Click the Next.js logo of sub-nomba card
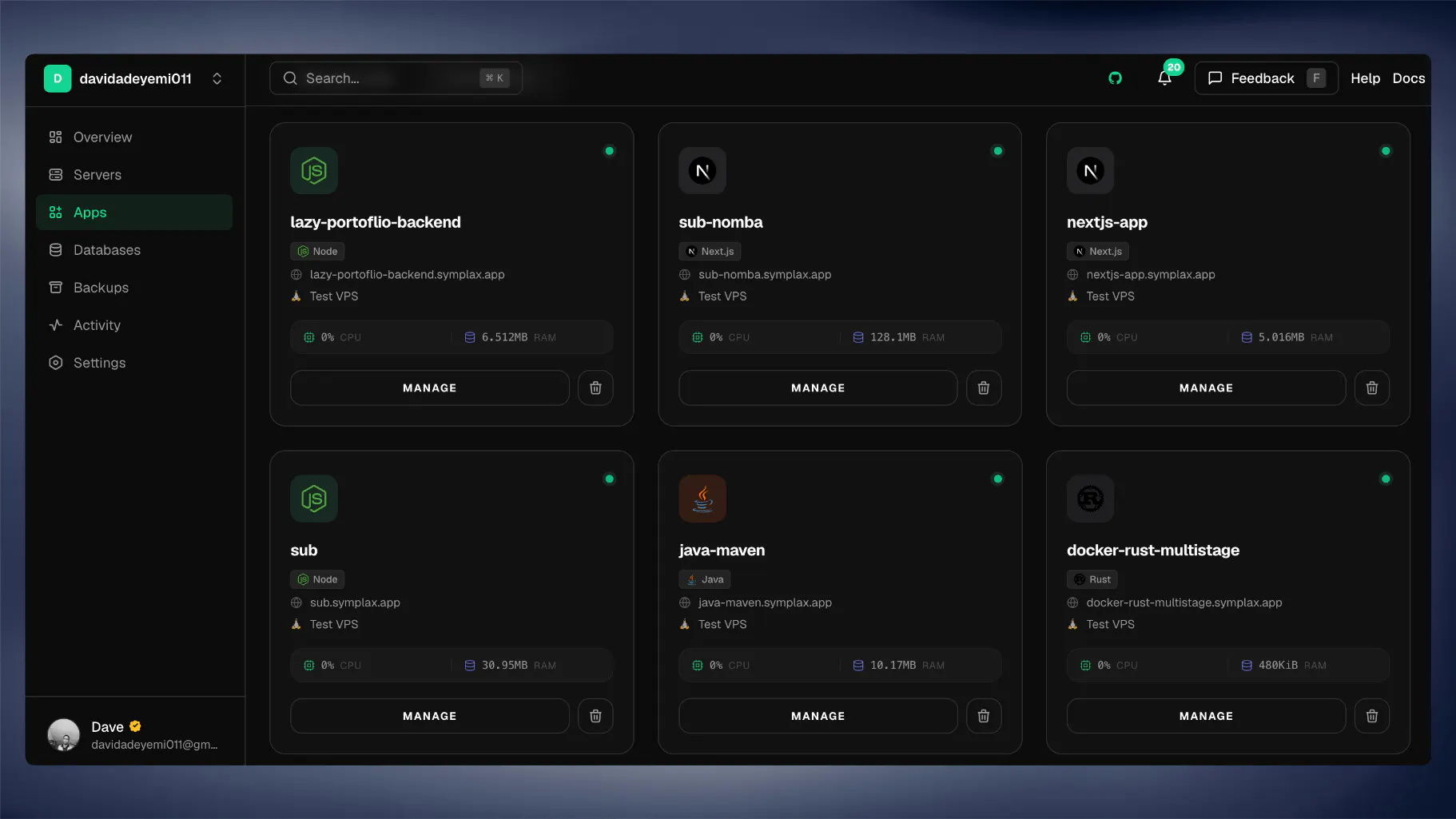Screen dimensions: 1456x819 [x=702, y=170]
